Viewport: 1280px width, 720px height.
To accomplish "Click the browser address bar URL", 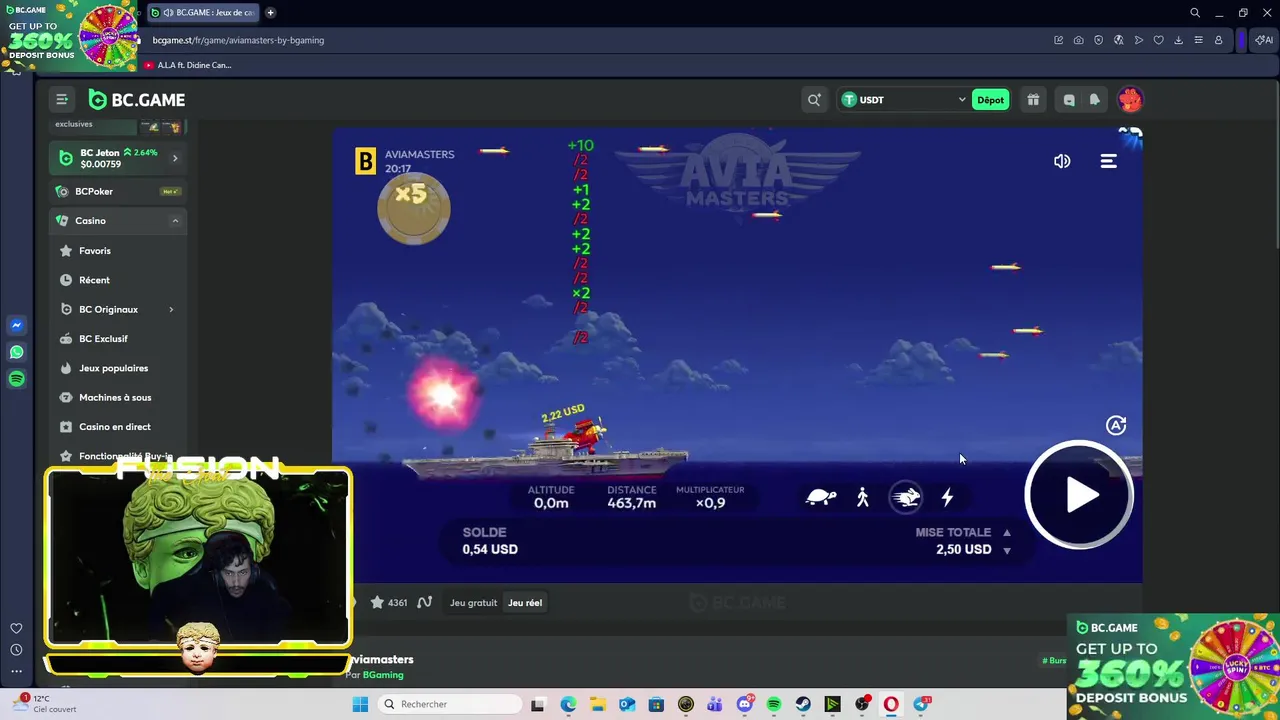I will pyautogui.click(x=238, y=40).
